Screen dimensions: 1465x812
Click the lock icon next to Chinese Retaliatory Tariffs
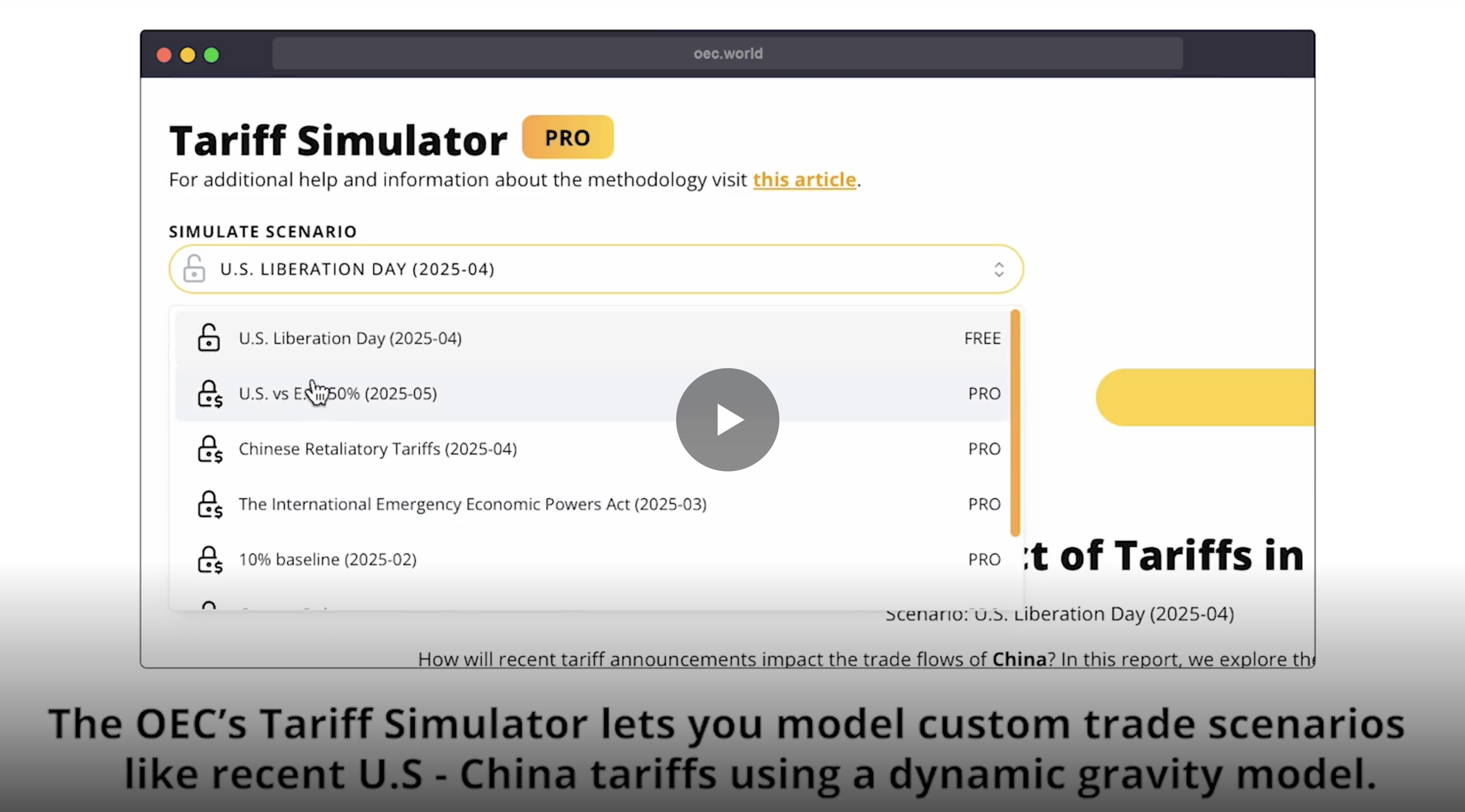[210, 449]
